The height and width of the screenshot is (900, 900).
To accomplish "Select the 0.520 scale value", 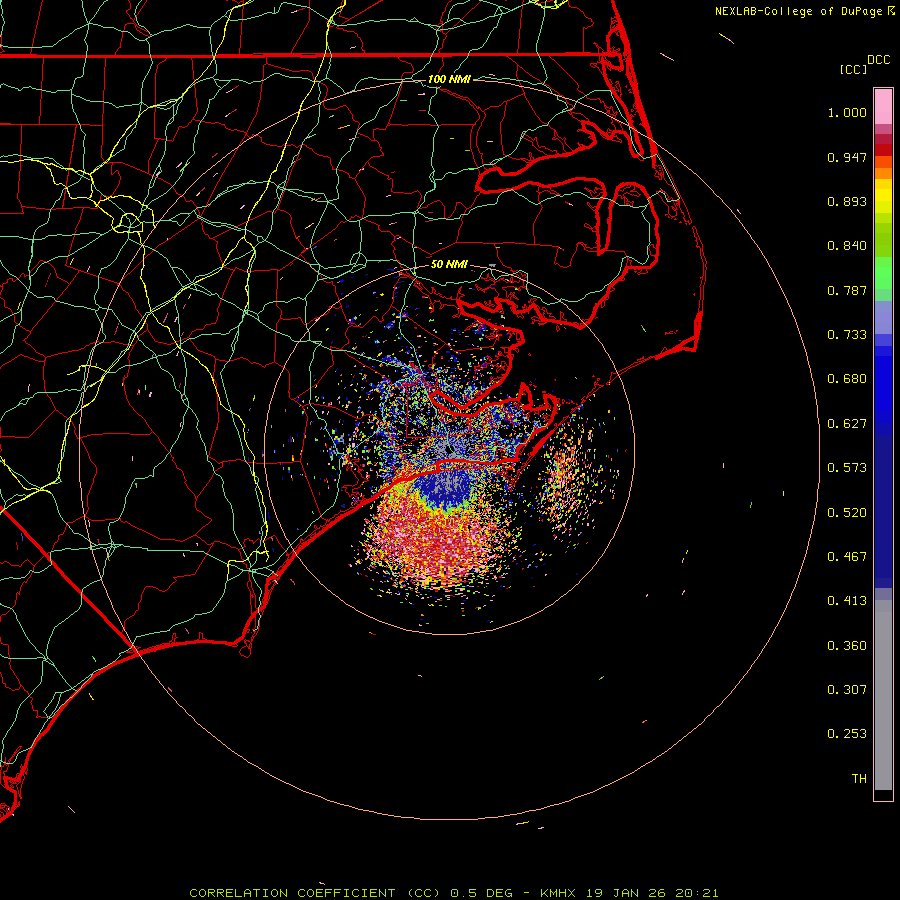I will tap(847, 513).
